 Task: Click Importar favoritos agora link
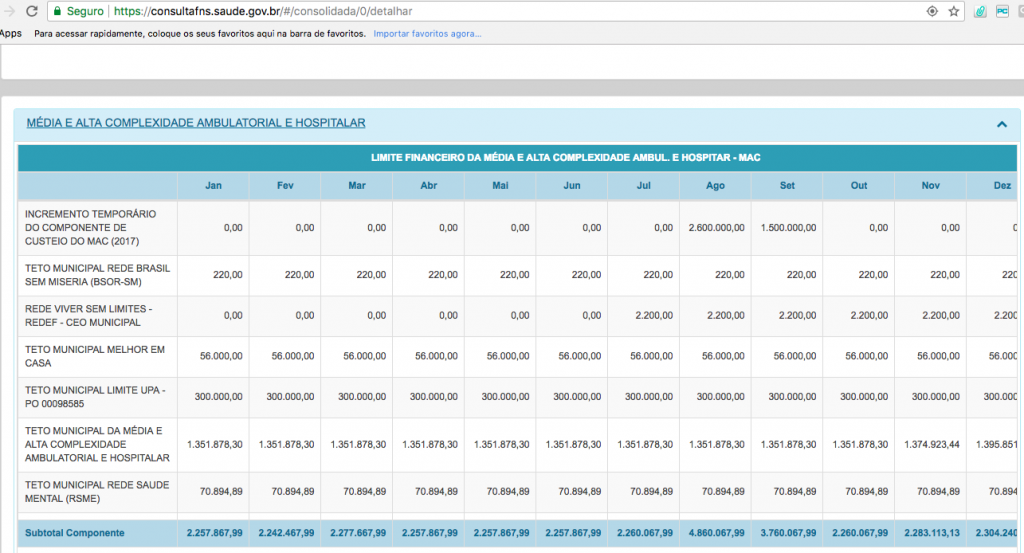pos(427,34)
